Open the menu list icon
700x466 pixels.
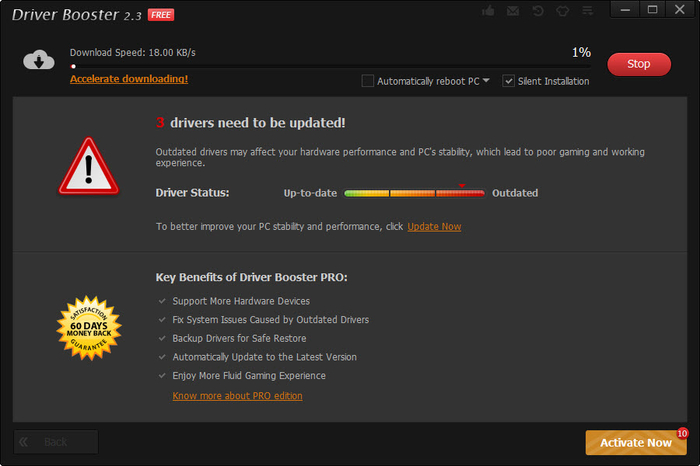tap(588, 11)
